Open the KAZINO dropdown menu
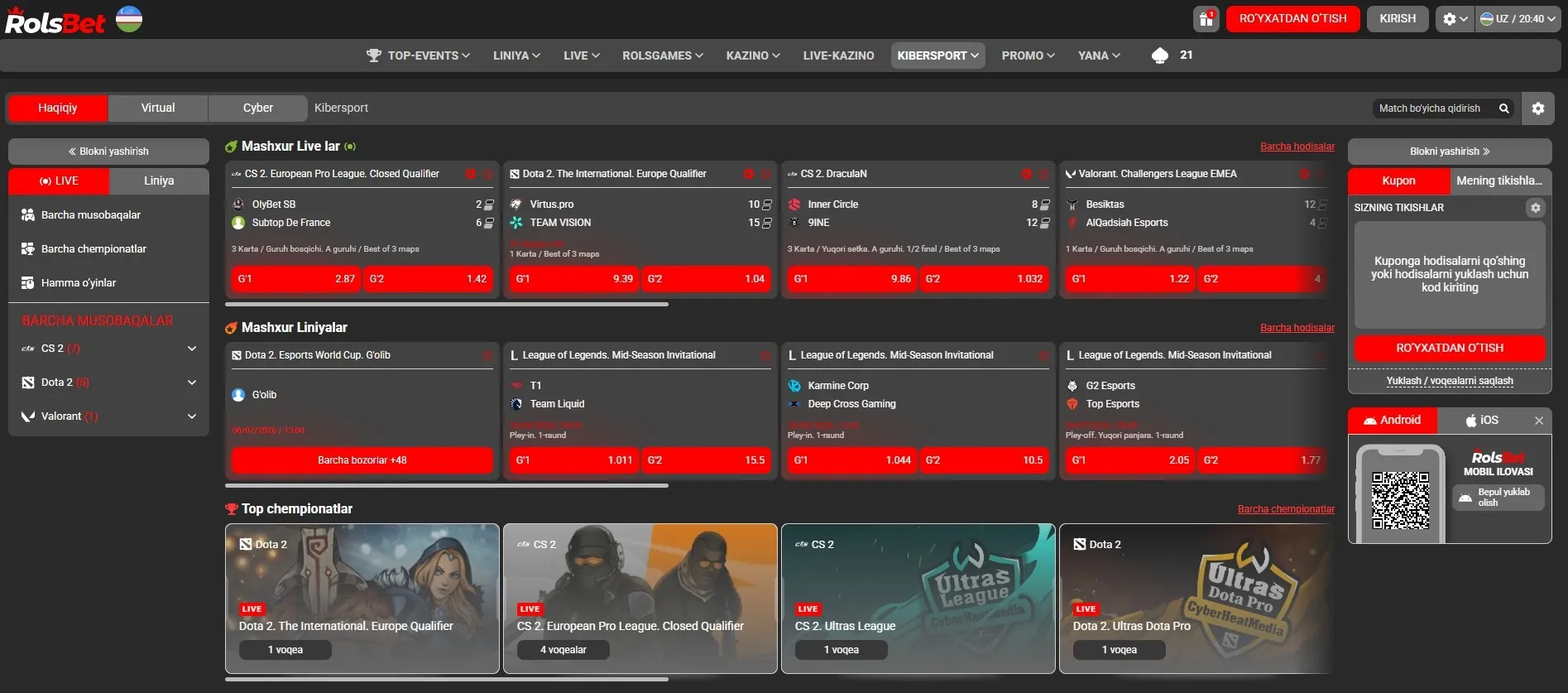The width and height of the screenshot is (1568, 693). click(753, 55)
